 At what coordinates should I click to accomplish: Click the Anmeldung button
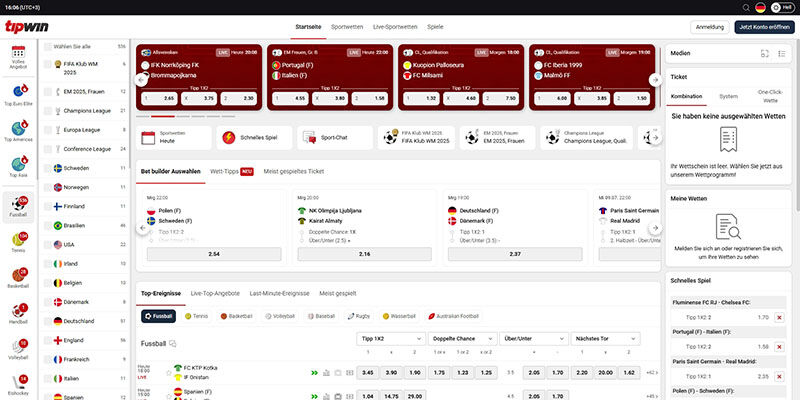710,27
